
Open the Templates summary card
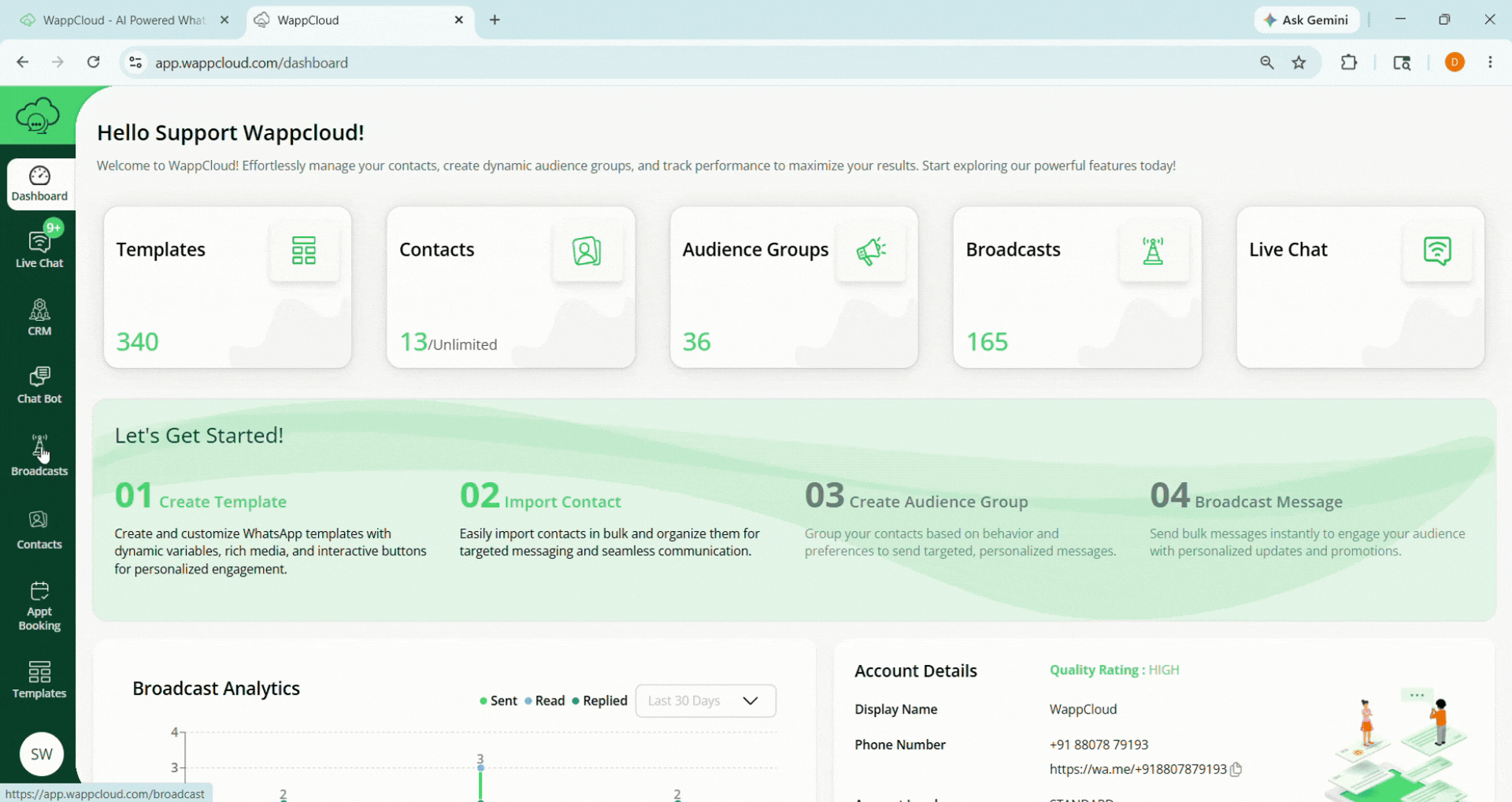coord(228,288)
